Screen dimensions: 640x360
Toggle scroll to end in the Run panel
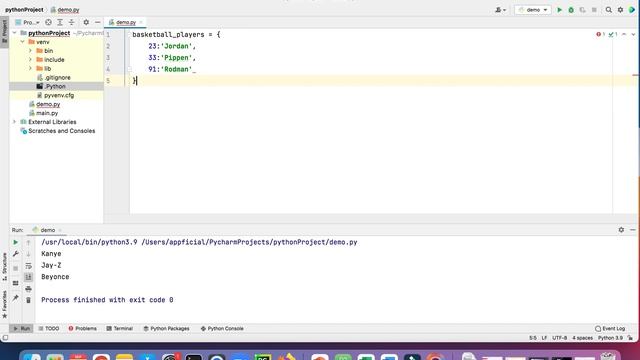point(28,277)
